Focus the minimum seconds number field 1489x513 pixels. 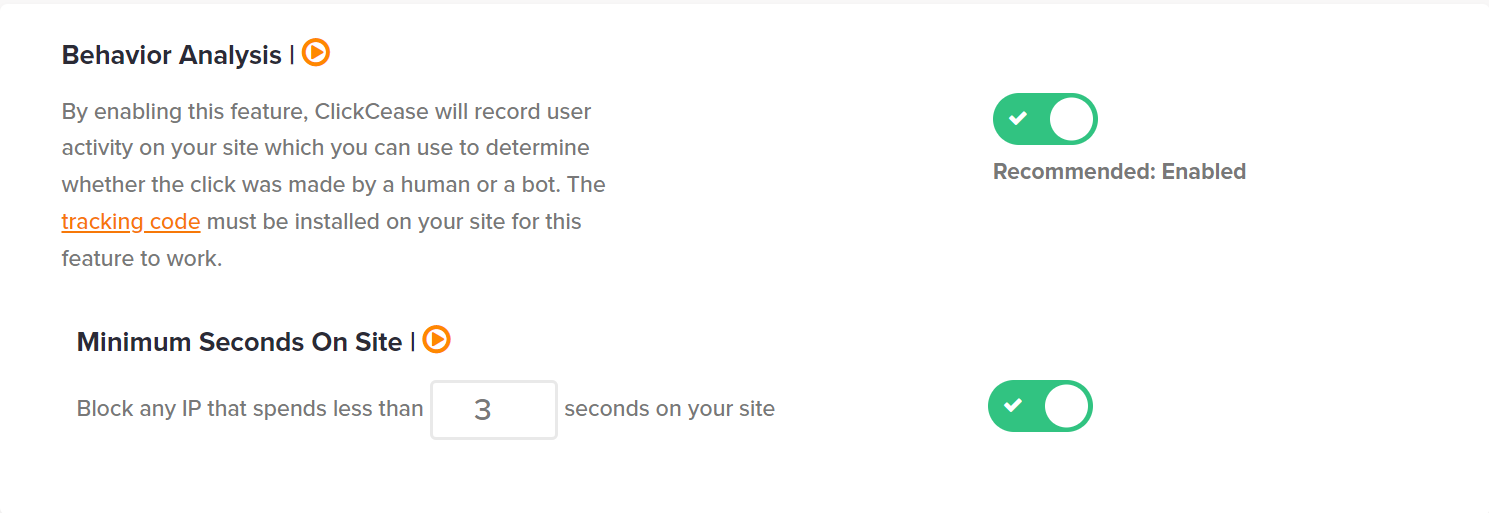[x=494, y=409]
